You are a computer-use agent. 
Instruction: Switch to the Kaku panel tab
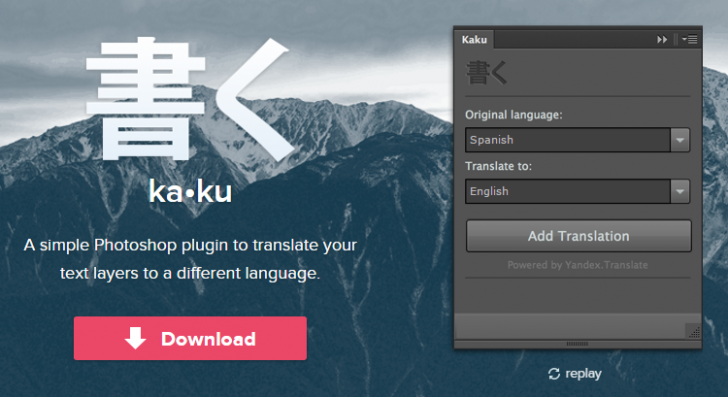pos(474,40)
